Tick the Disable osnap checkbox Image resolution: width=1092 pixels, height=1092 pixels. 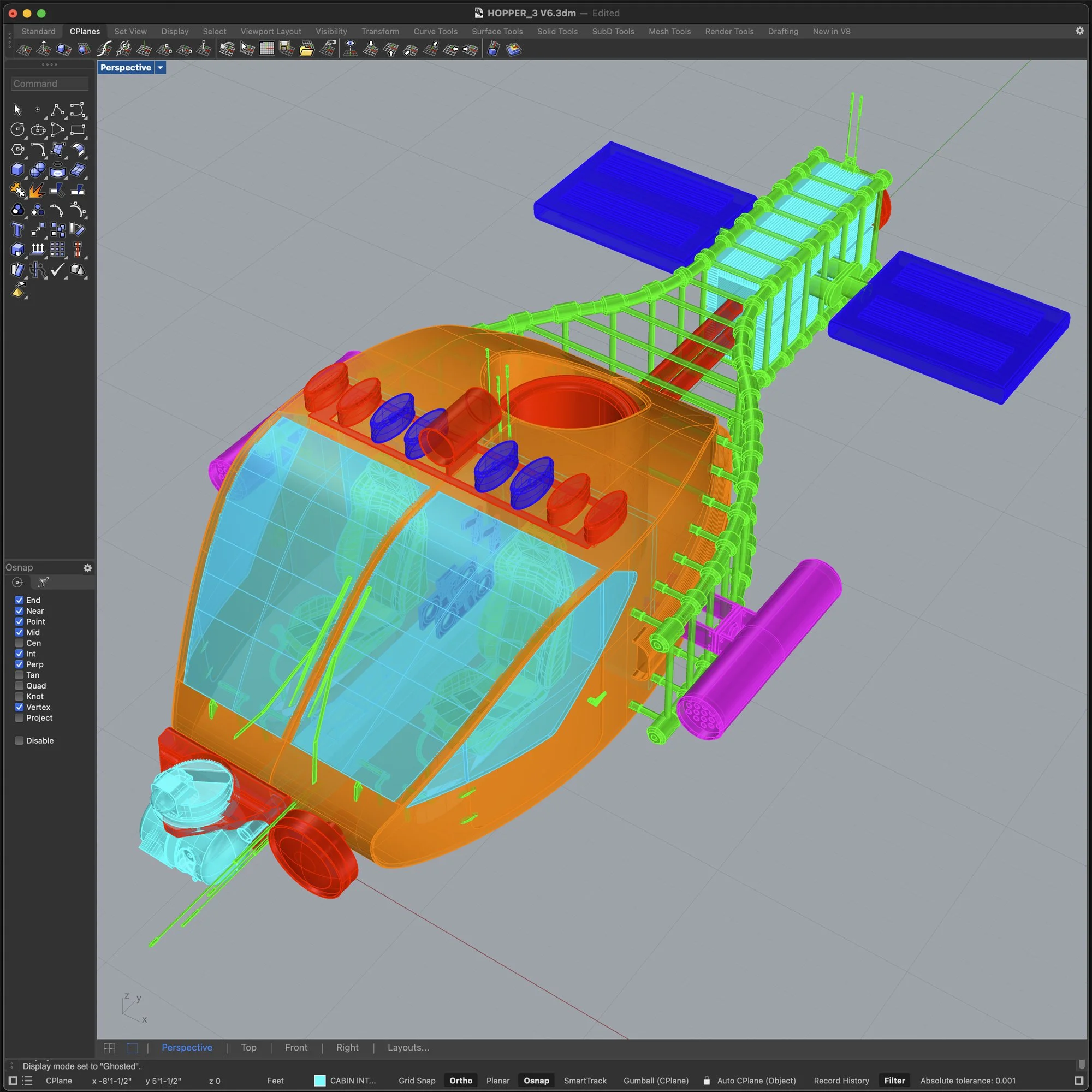click(19, 740)
